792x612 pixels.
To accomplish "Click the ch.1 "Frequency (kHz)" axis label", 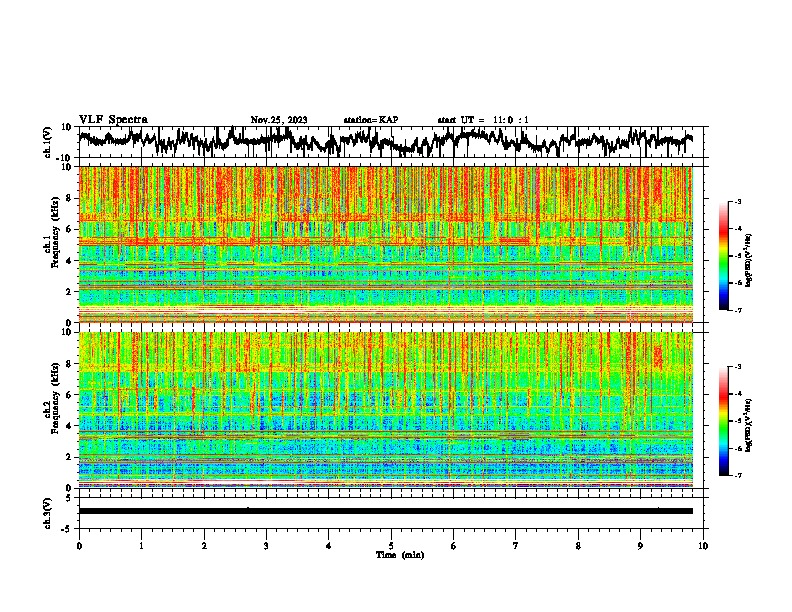I will [55, 233].
